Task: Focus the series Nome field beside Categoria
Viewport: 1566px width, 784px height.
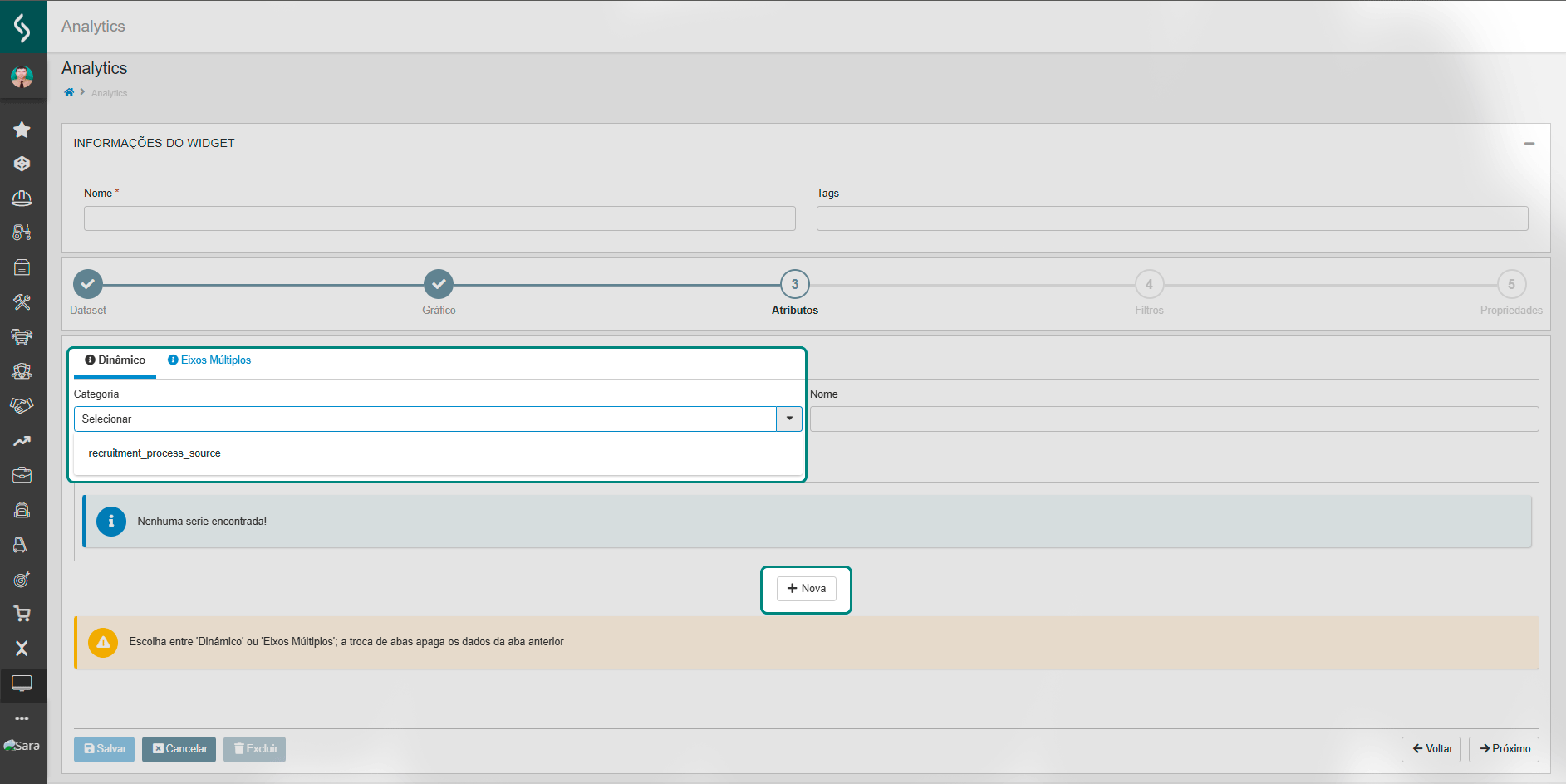Action: [1175, 419]
